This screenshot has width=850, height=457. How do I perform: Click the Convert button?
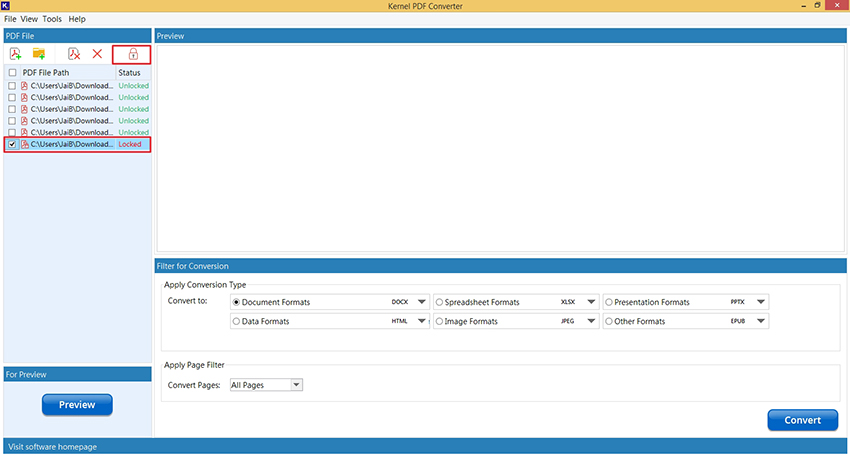[x=802, y=420]
